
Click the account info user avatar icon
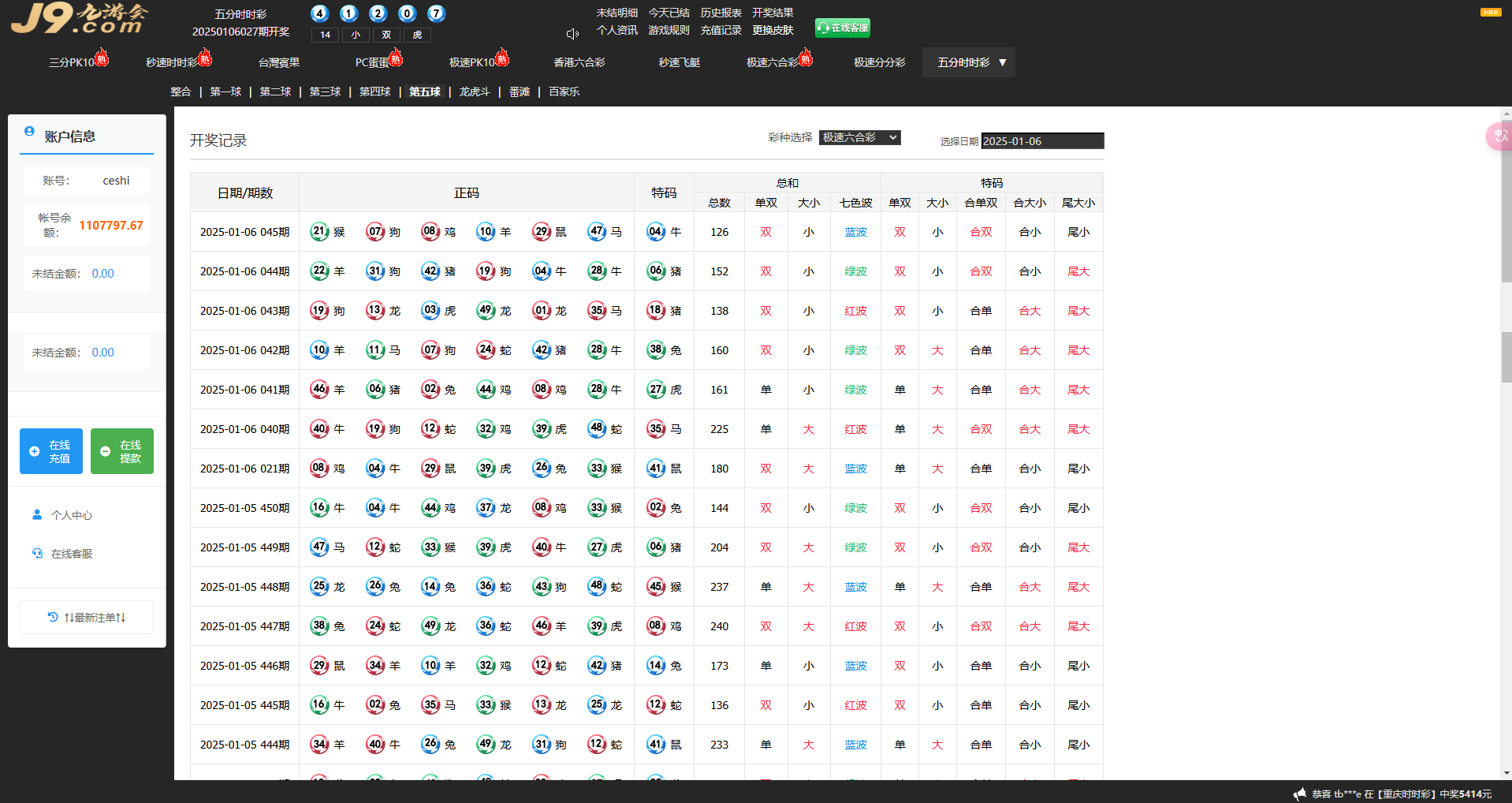tap(29, 132)
